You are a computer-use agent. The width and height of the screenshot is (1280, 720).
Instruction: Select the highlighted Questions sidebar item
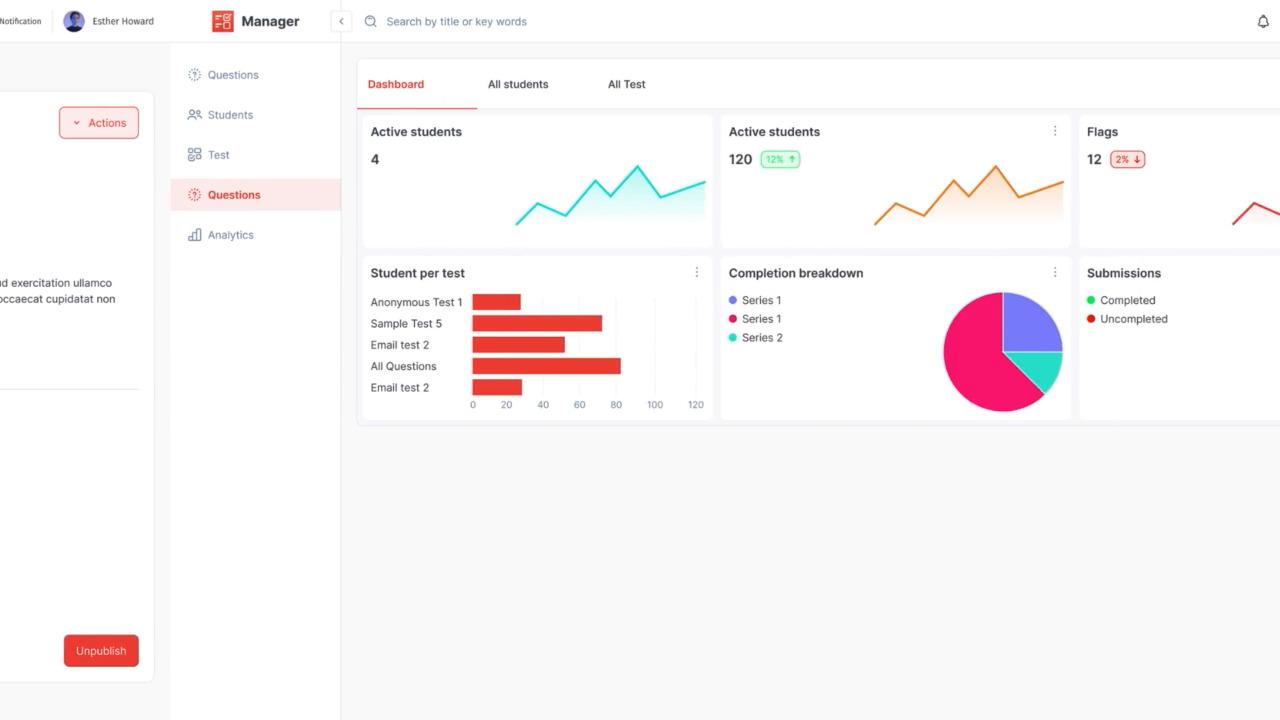(255, 195)
